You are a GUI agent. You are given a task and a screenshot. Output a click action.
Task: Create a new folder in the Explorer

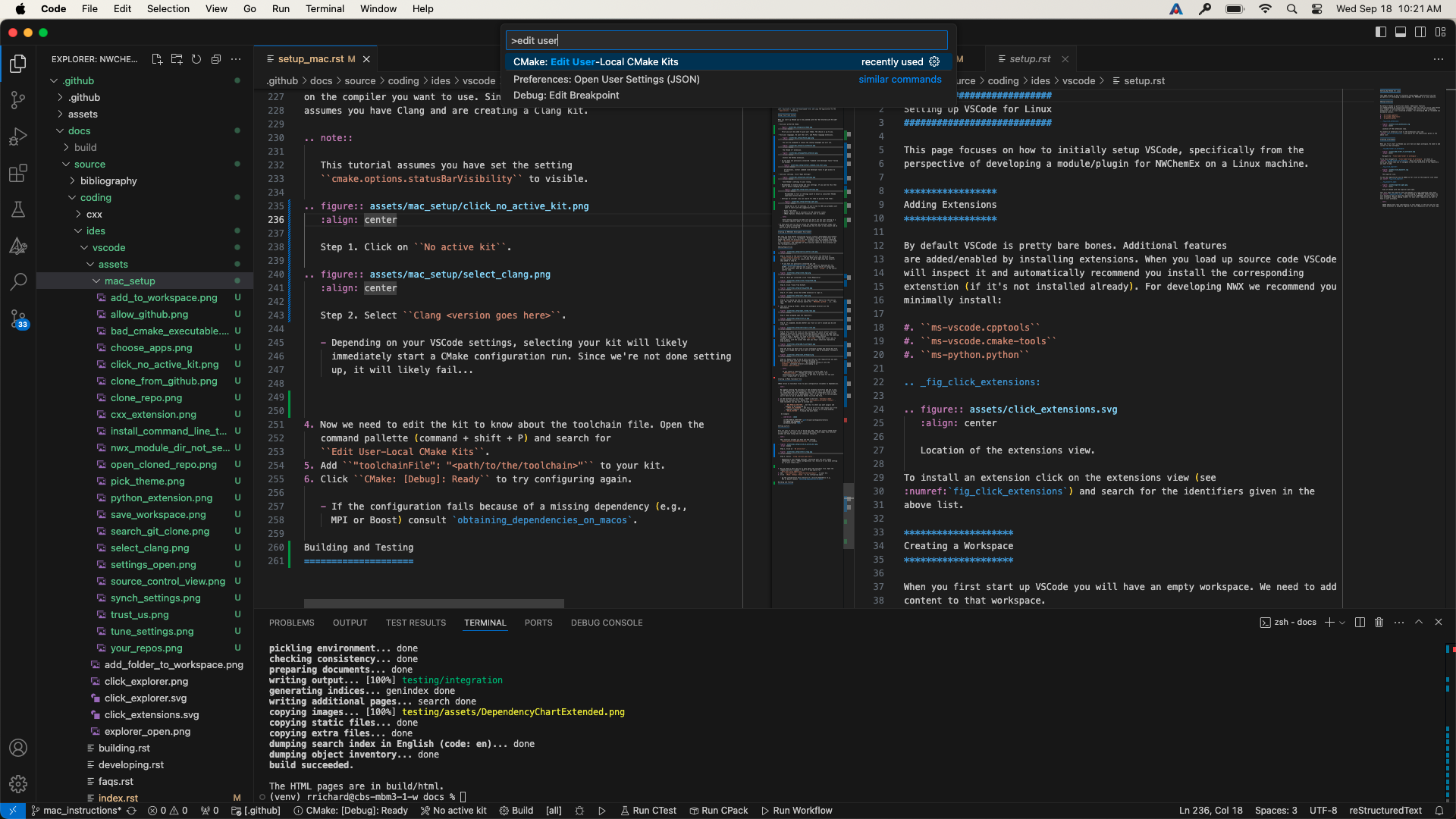tap(177, 59)
